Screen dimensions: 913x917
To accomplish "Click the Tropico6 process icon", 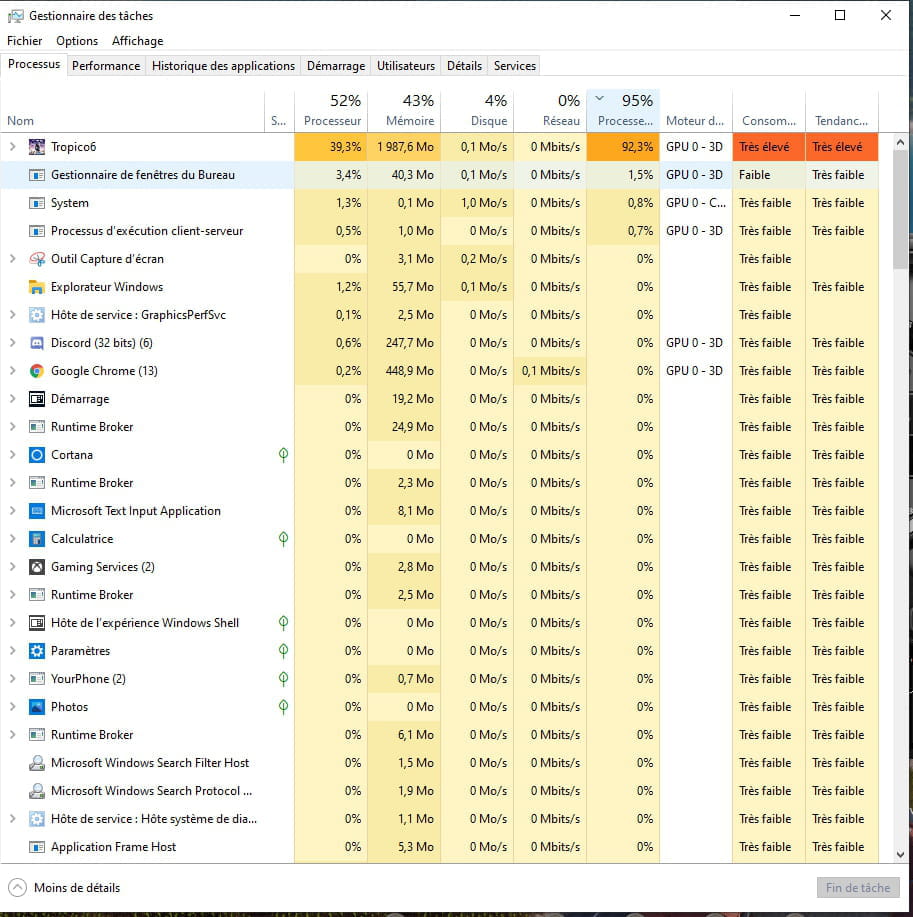I will [x=37, y=147].
